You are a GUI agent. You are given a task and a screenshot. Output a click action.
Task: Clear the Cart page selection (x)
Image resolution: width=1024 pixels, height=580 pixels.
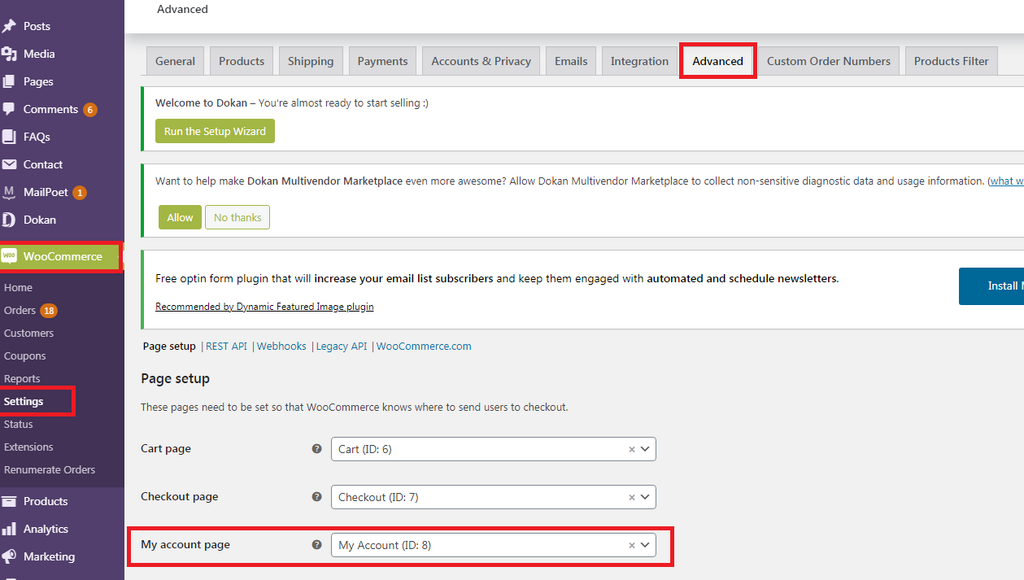[632, 449]
